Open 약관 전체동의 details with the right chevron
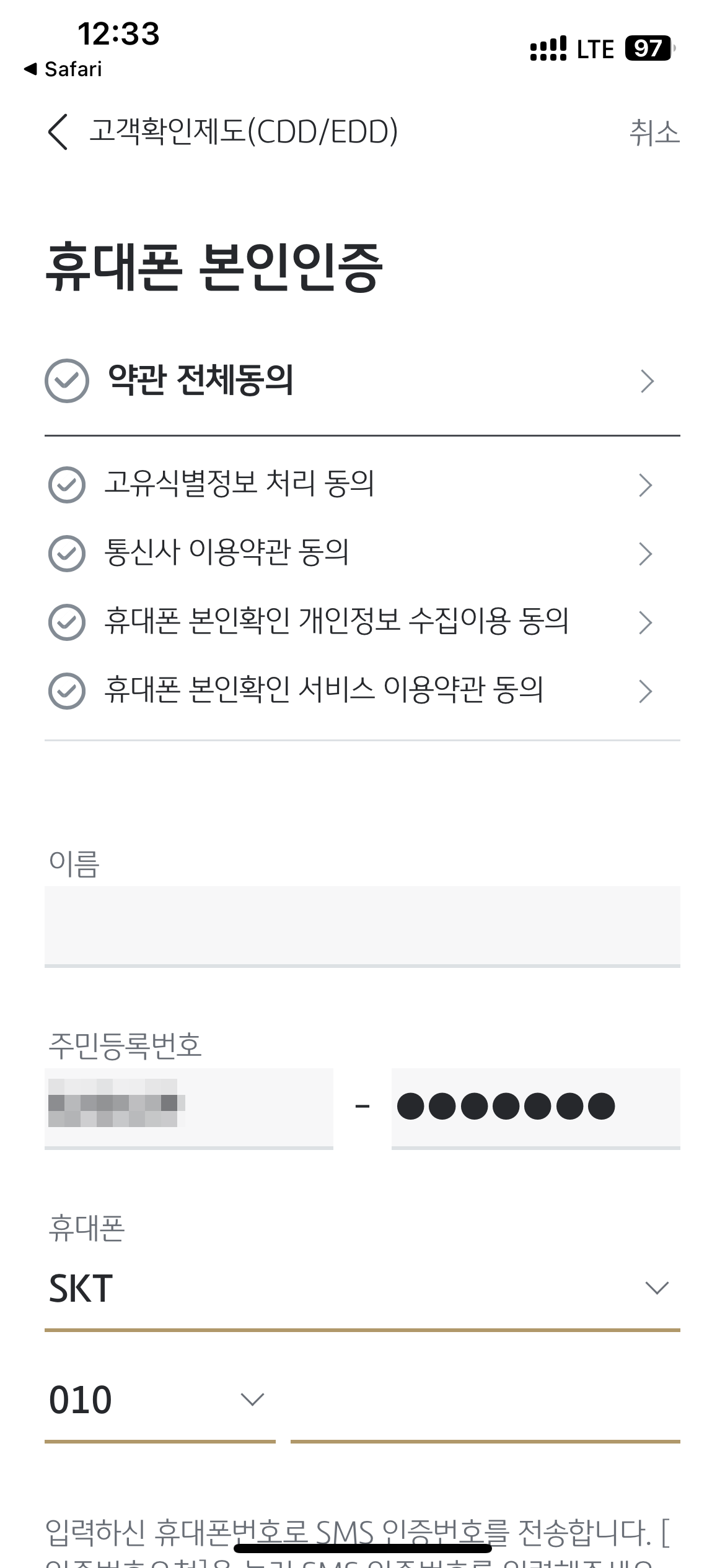Viewport: 725px width, 1568px height. (647, 381)
